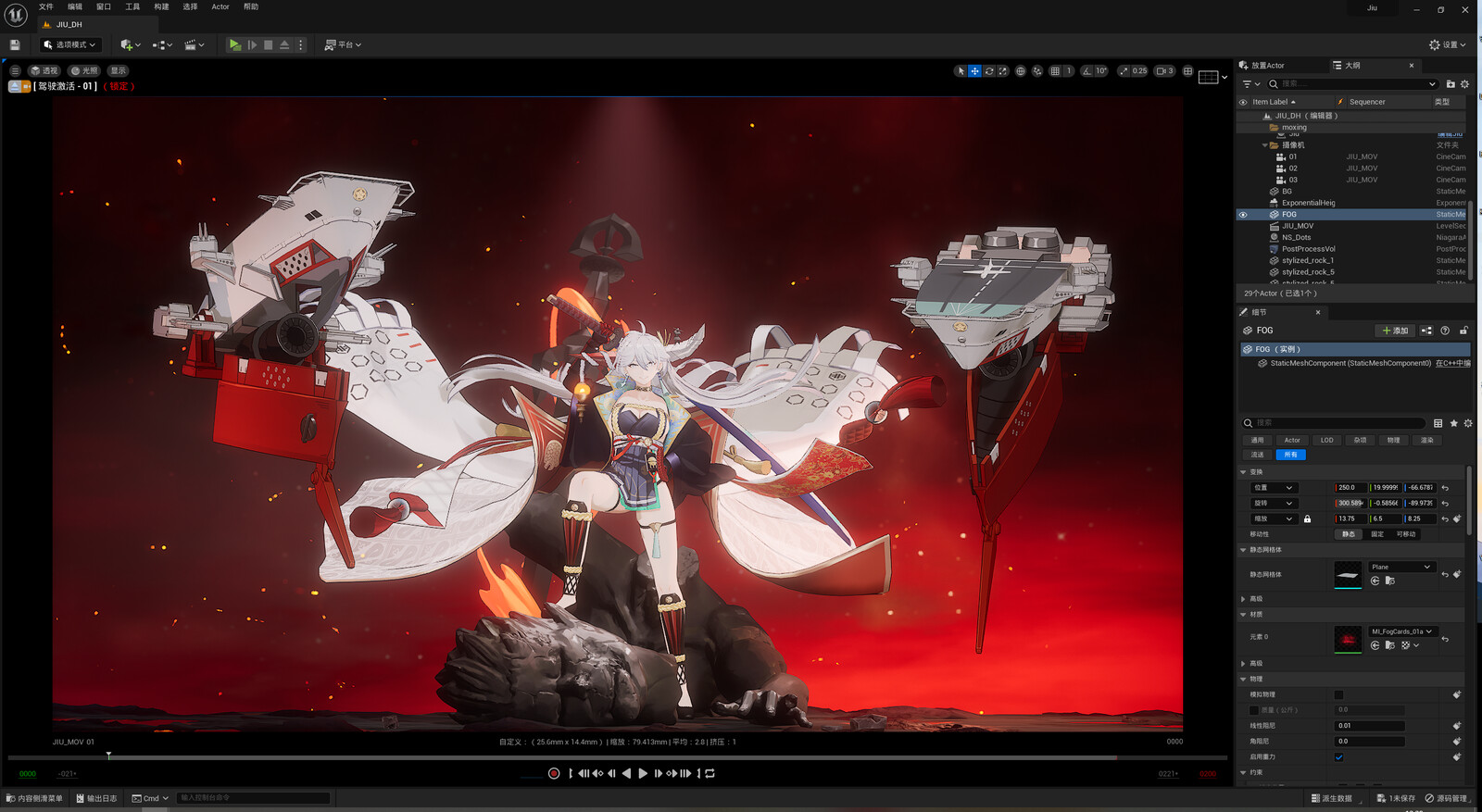Select the Scale tool in the viewport toolbar
This screenshot has height=812, width=1482.
click(1003, 70)
